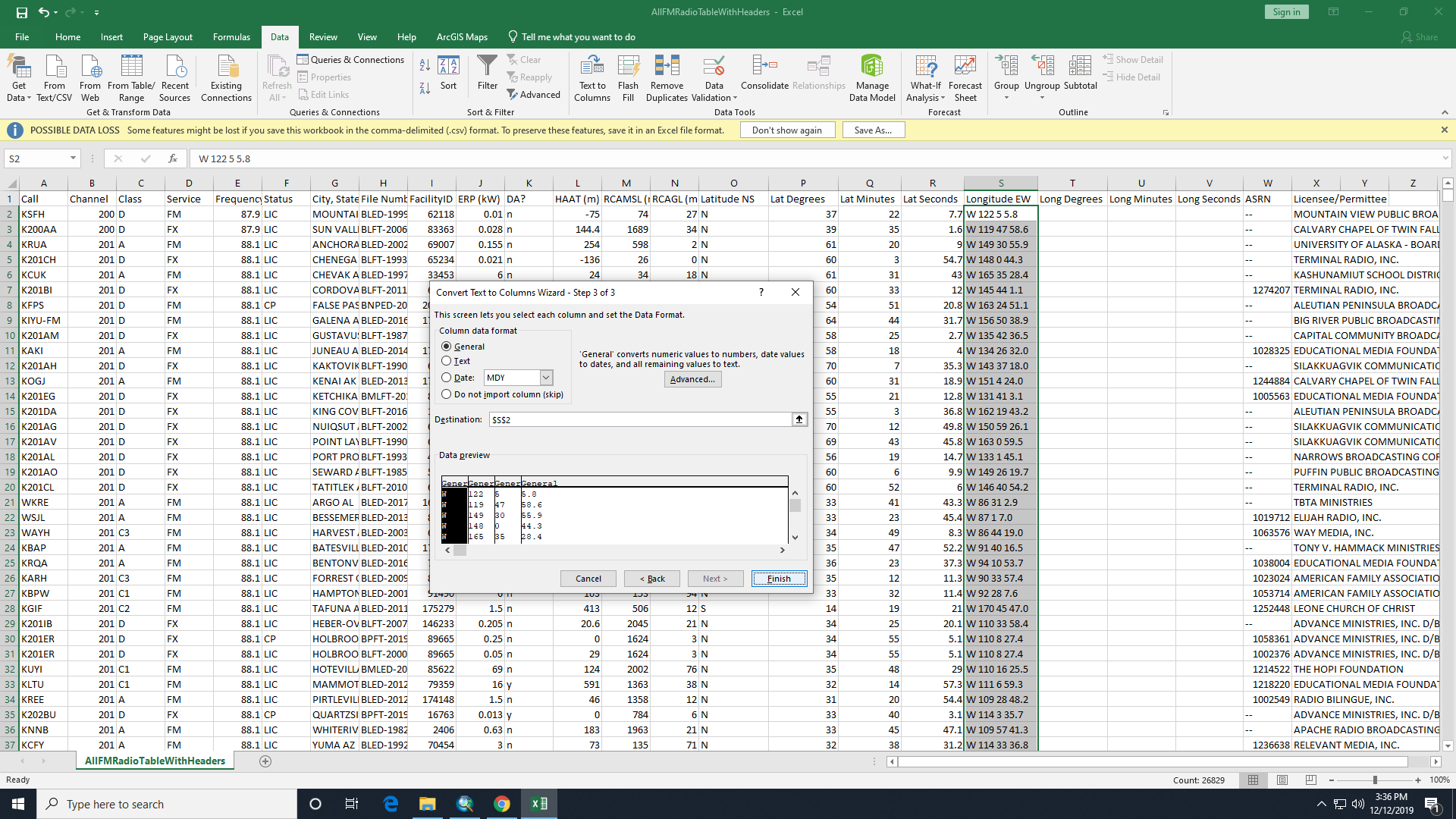Click the Sort Z to A icon

425,88
